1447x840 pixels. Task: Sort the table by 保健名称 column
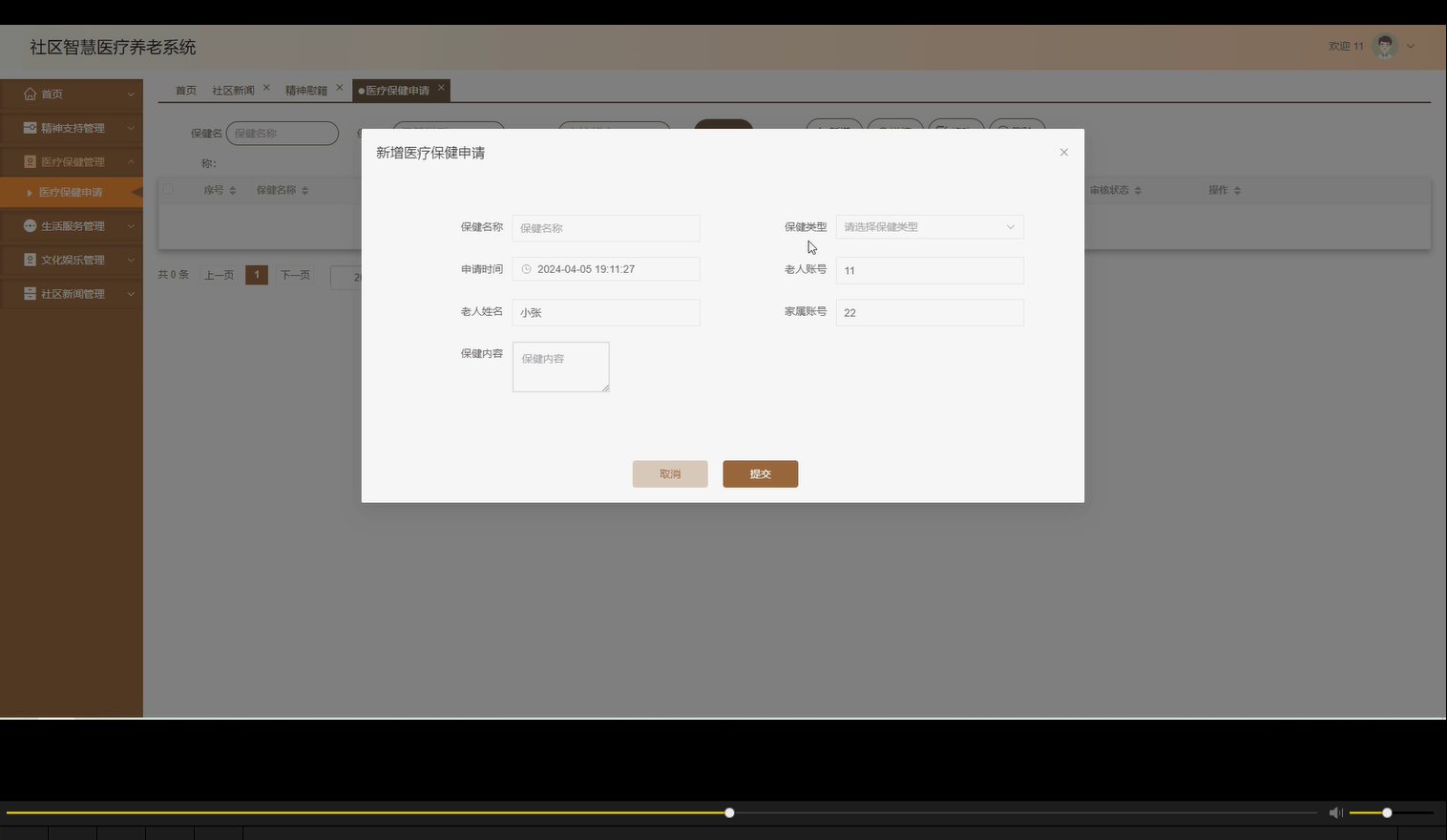pos(304,191)
